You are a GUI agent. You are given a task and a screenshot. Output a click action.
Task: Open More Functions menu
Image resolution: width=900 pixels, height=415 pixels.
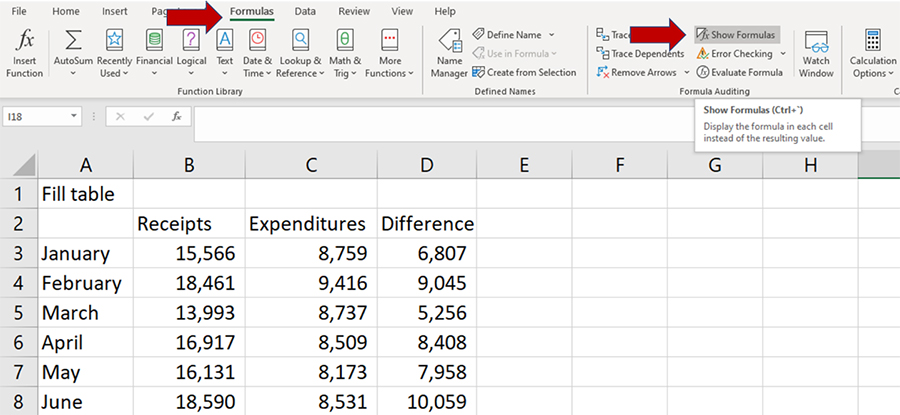389,53
